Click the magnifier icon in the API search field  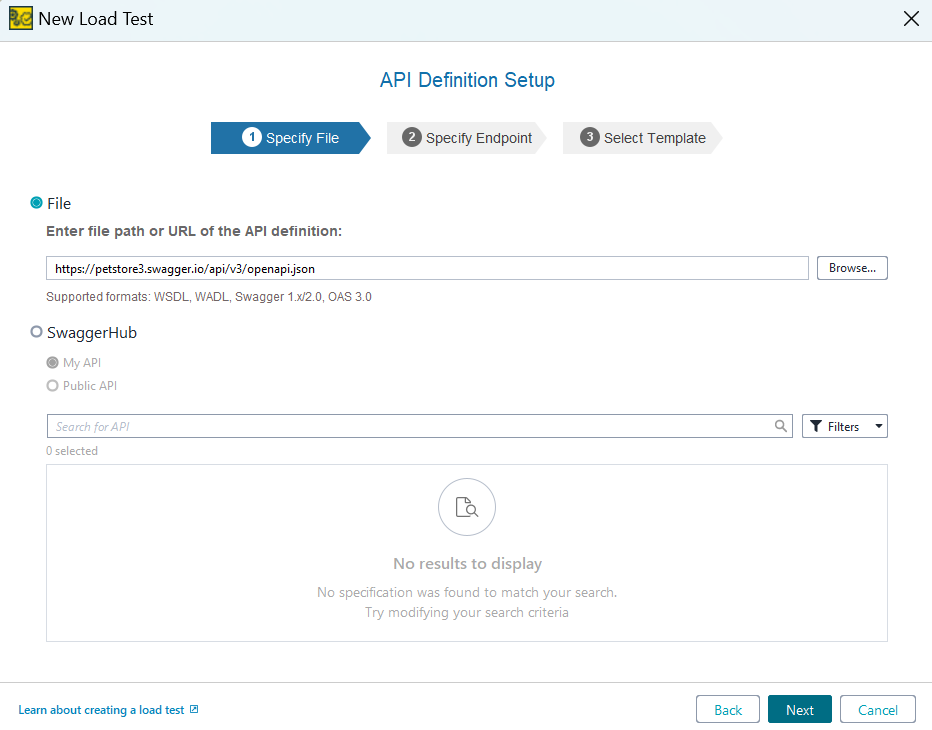(x=781, y=425)
